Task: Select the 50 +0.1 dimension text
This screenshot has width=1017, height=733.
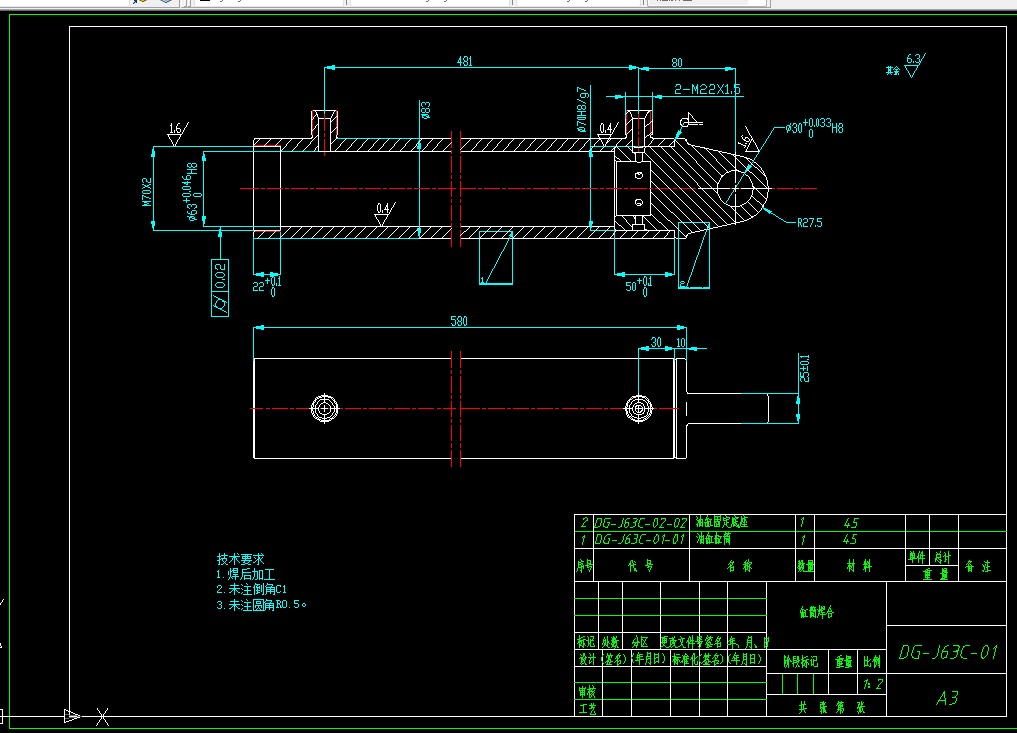Action: coord(639,285)
